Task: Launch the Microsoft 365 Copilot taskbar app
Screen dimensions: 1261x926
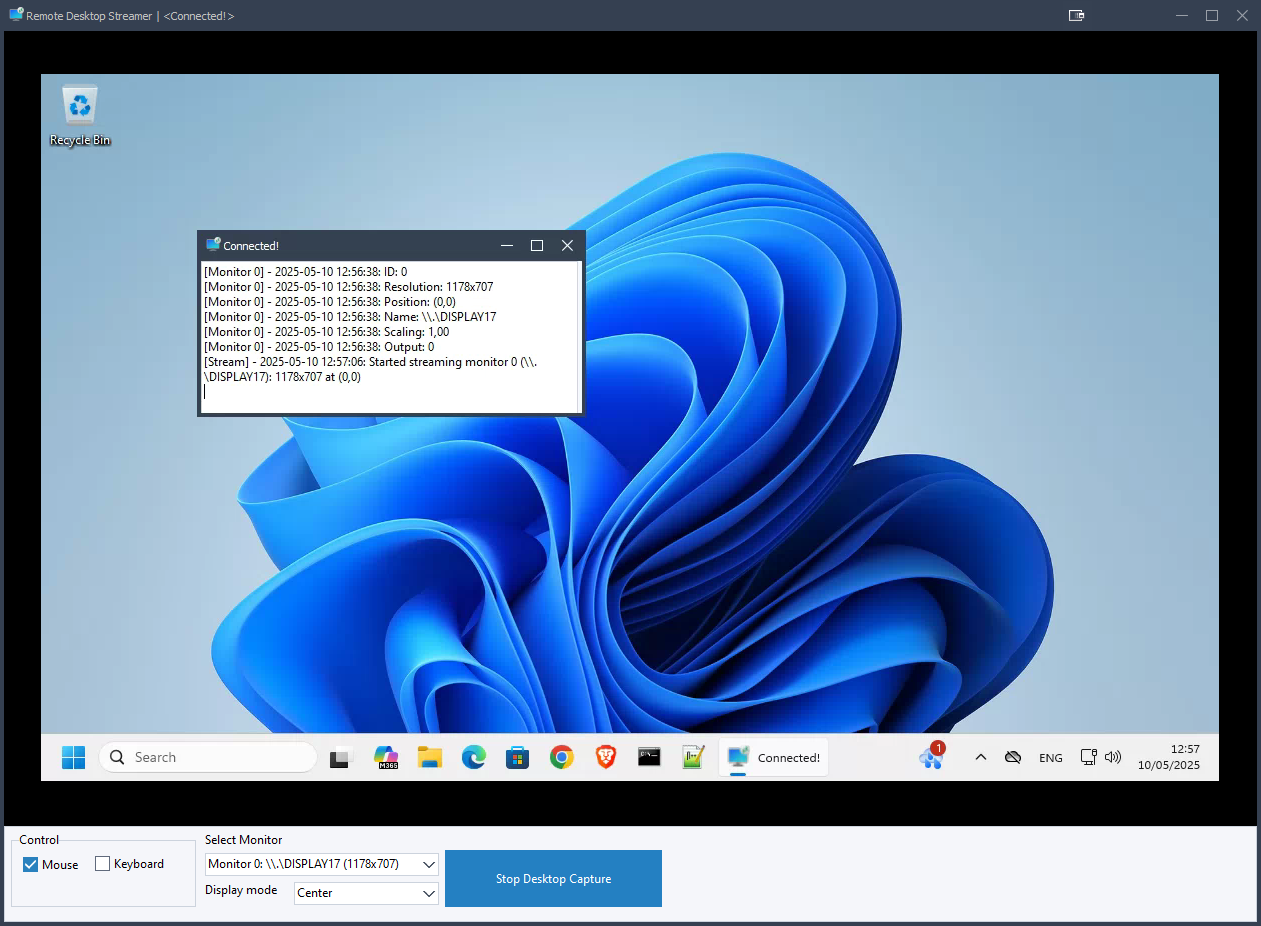Action: (386, 758)
